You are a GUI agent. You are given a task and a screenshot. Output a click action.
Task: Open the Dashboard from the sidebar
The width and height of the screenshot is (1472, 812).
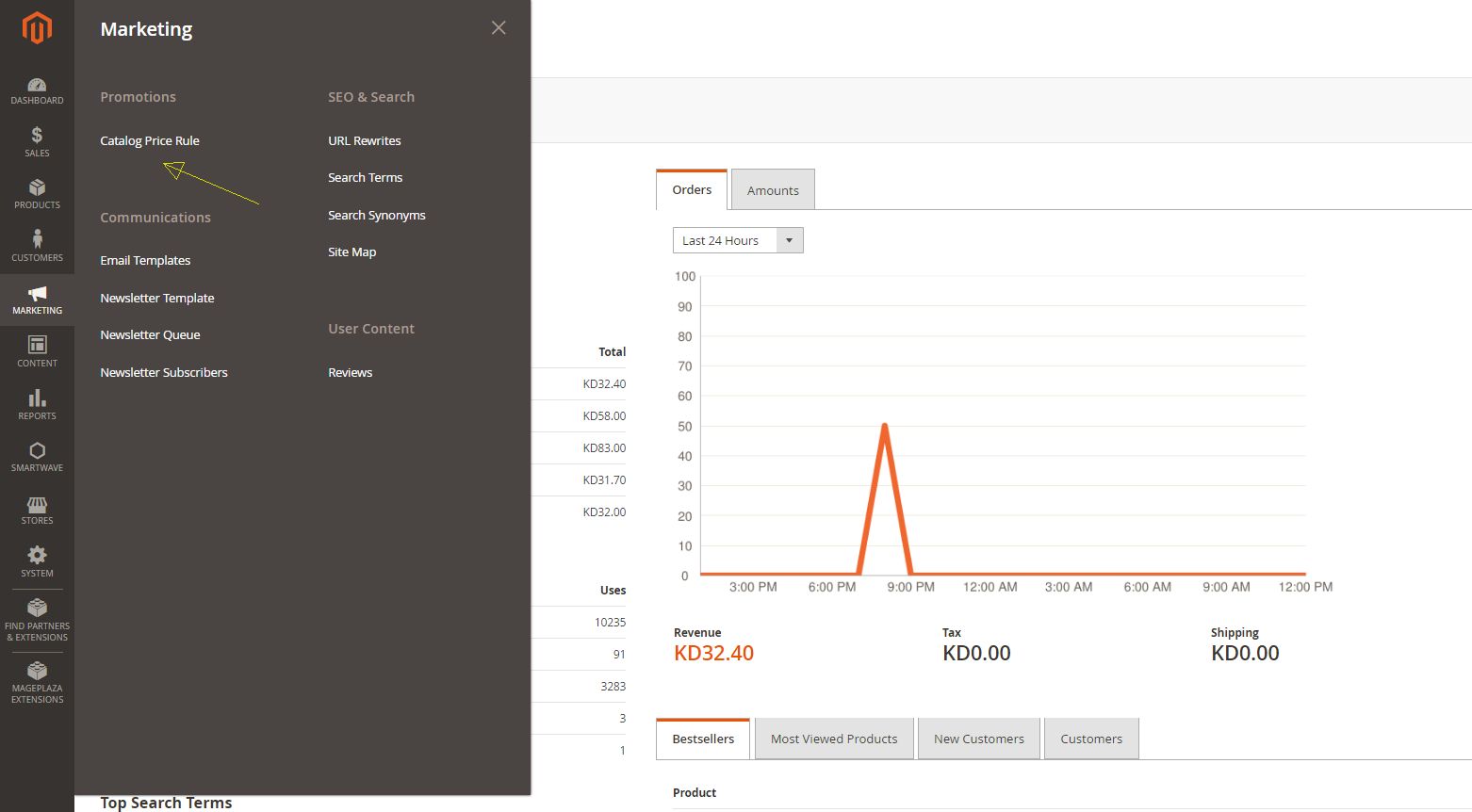tap(37, 89)
